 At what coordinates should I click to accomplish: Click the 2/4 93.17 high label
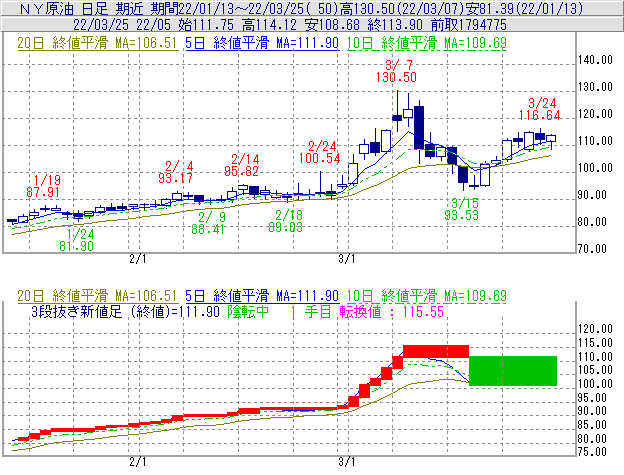click(x=176, y=172)
